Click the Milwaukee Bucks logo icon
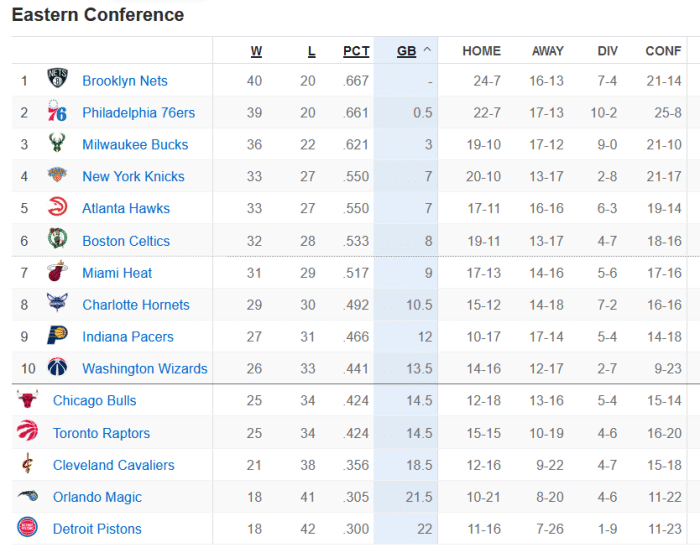Viewport: 700px width, 553px height. click(x=57, y=144)
